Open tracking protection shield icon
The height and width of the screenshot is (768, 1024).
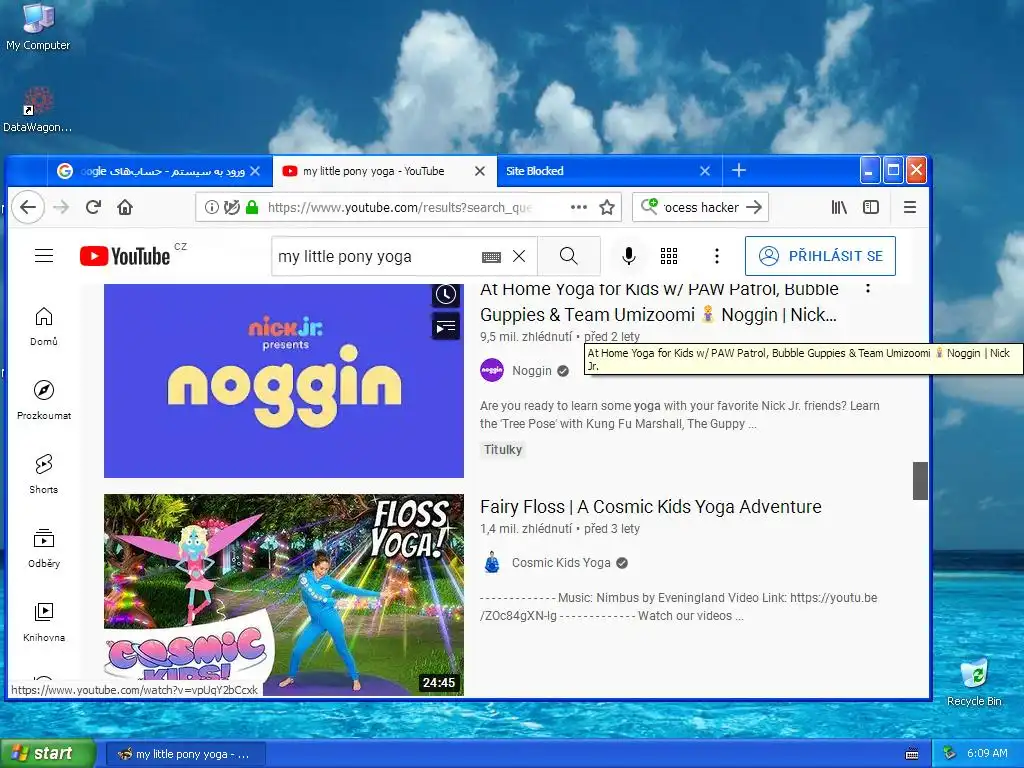tap(231, 208)
